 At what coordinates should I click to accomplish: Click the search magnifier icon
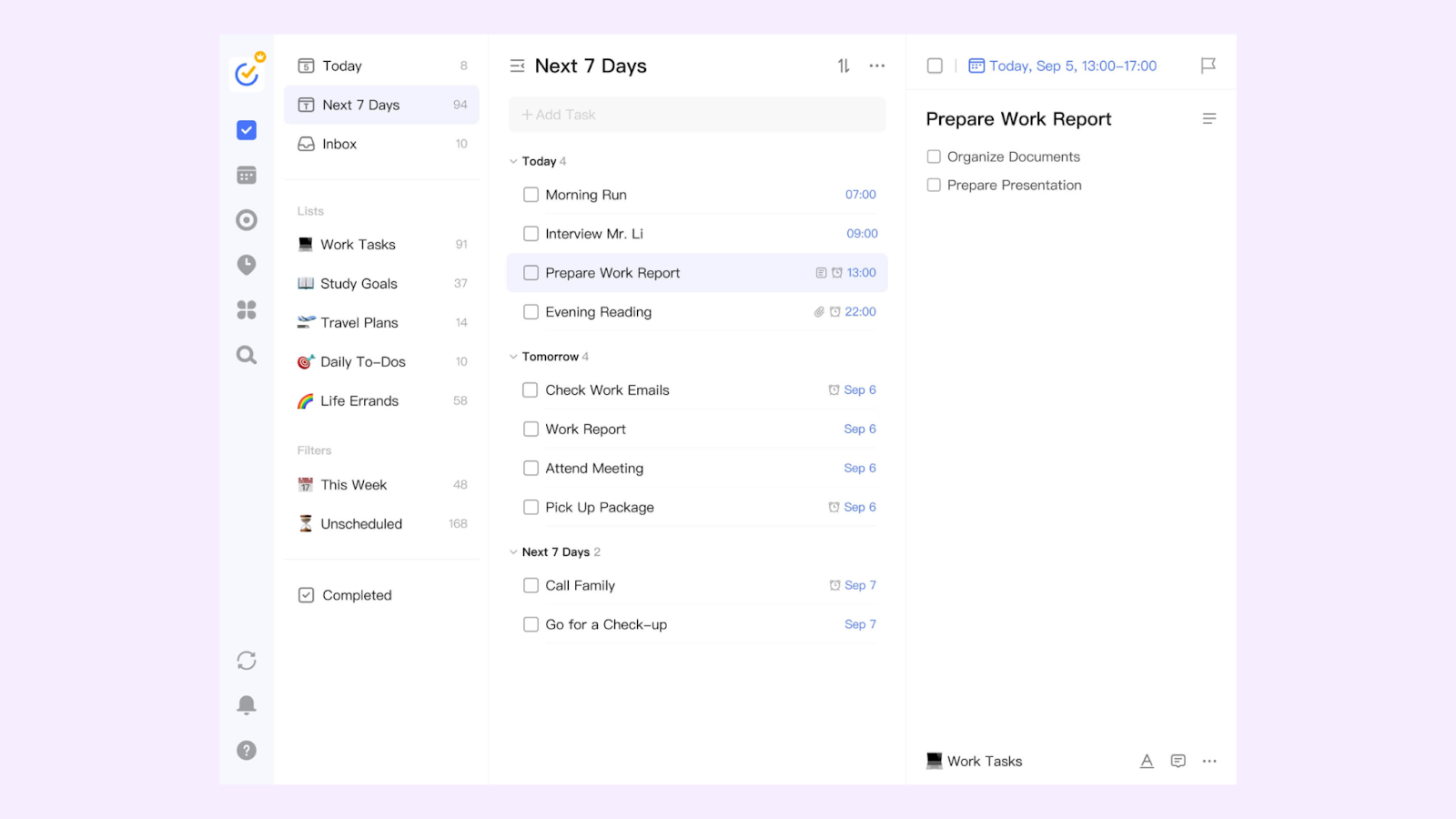(247, 355)
